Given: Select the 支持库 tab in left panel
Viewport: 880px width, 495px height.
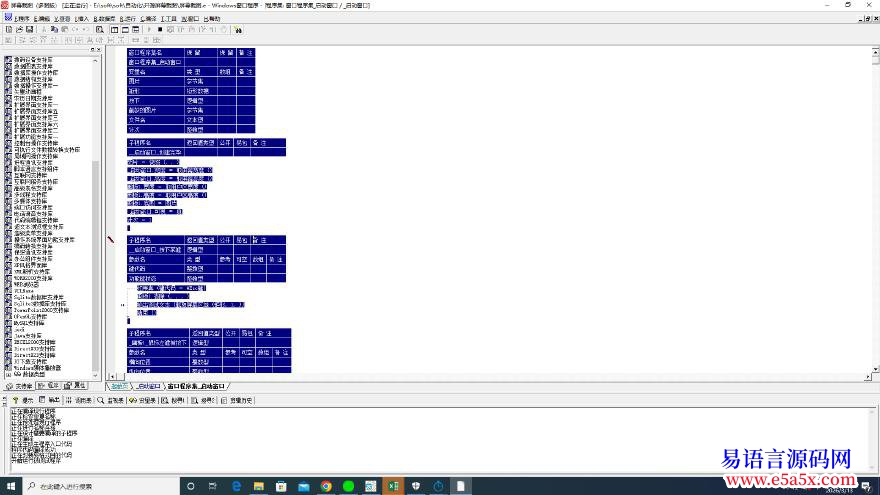Looking at the screenshot, I should [x=20, y=385].
